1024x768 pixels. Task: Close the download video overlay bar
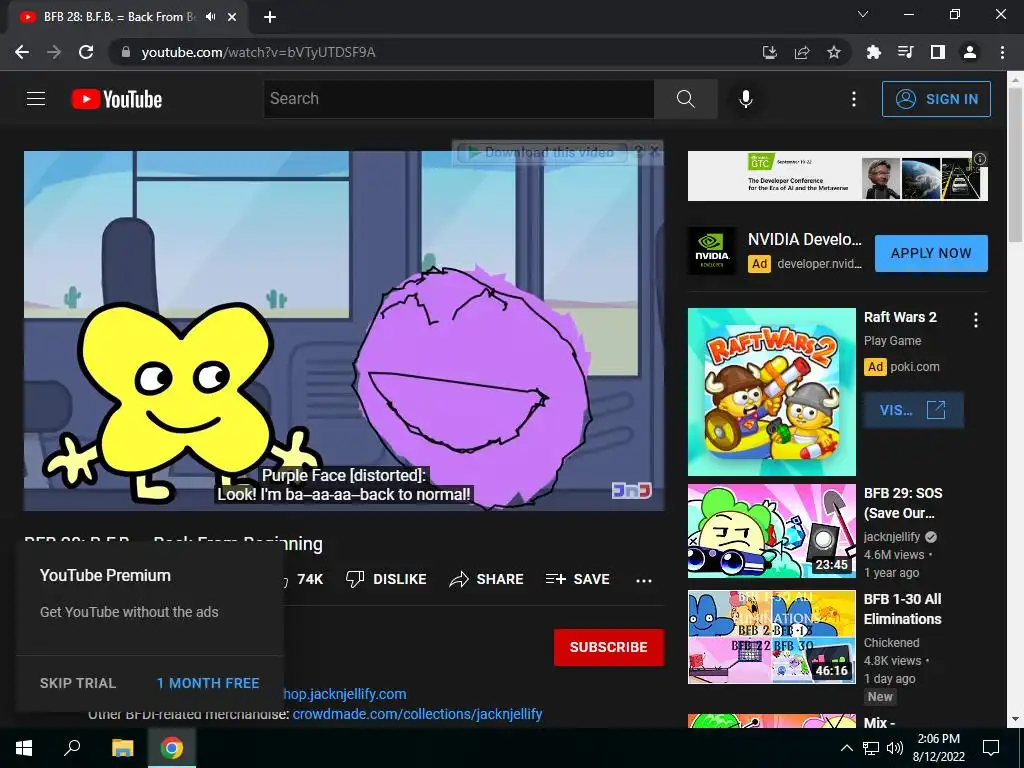[654, 152]
